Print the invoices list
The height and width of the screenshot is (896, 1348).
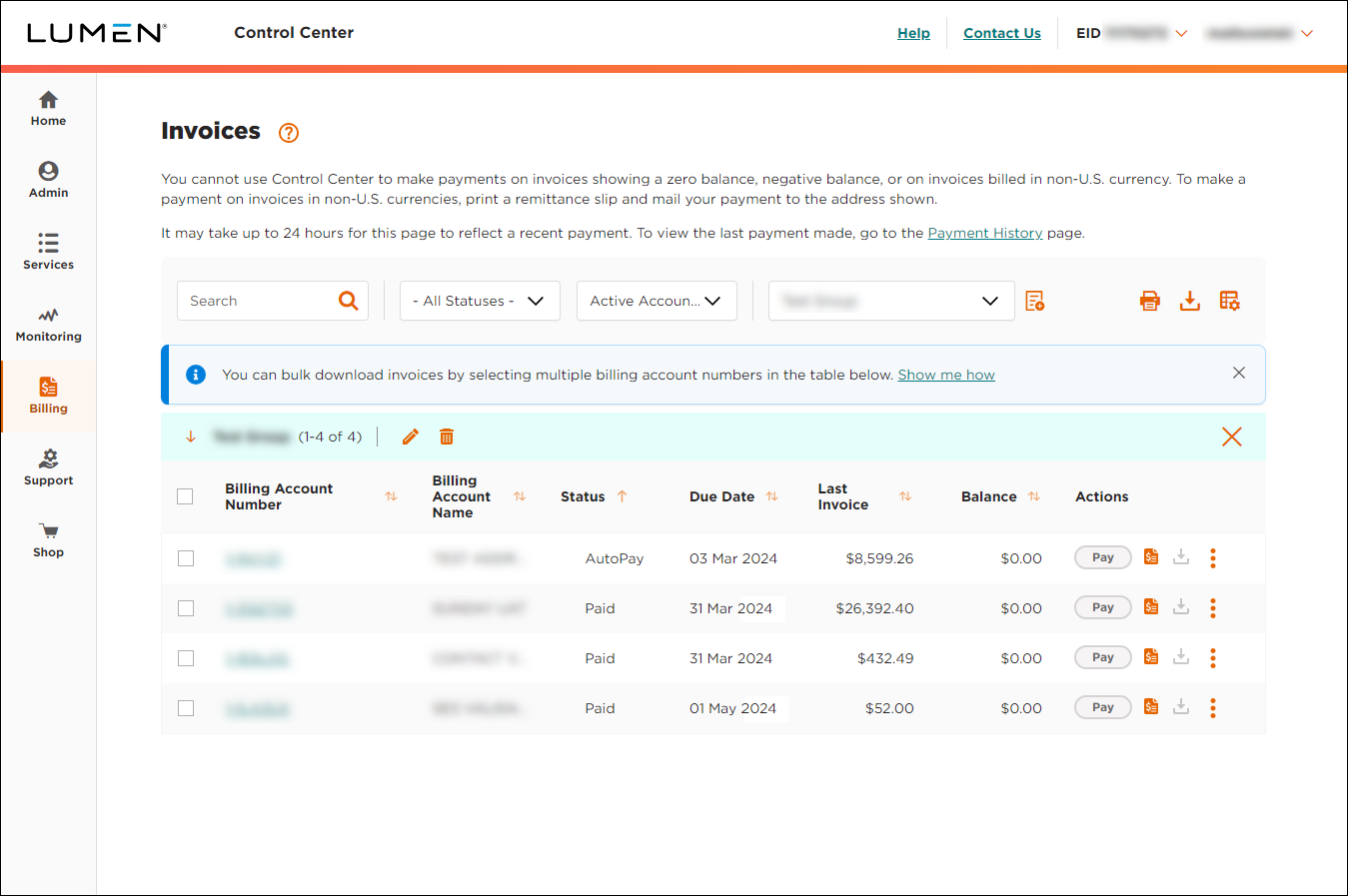pos(1150,301)
